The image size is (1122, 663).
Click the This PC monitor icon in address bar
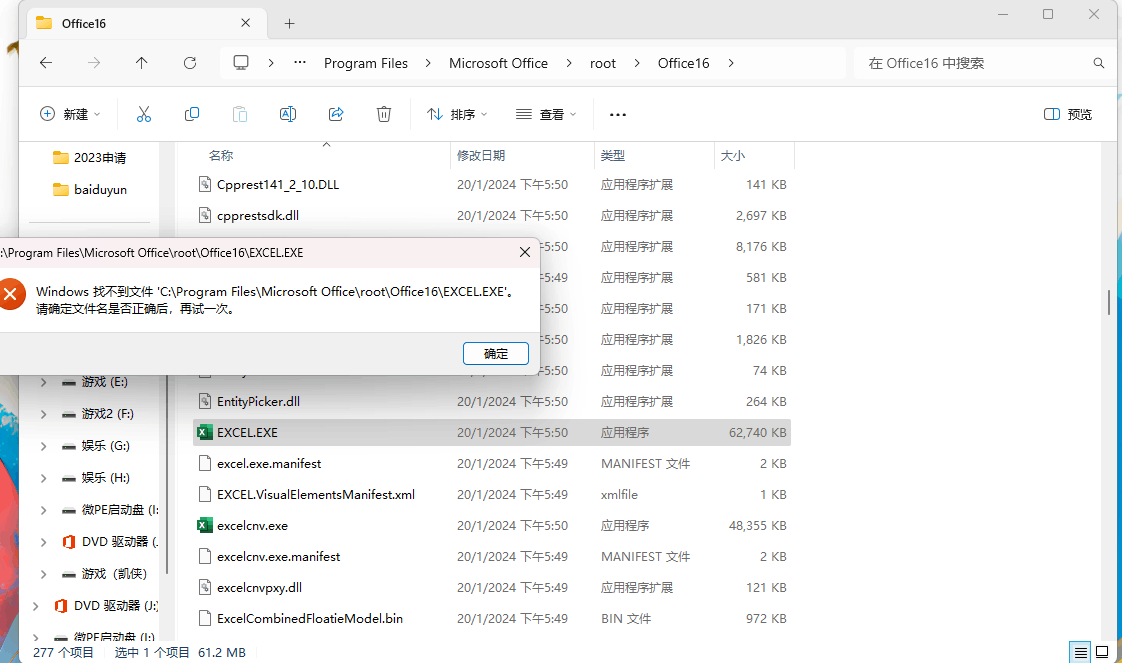coord(241,63)
